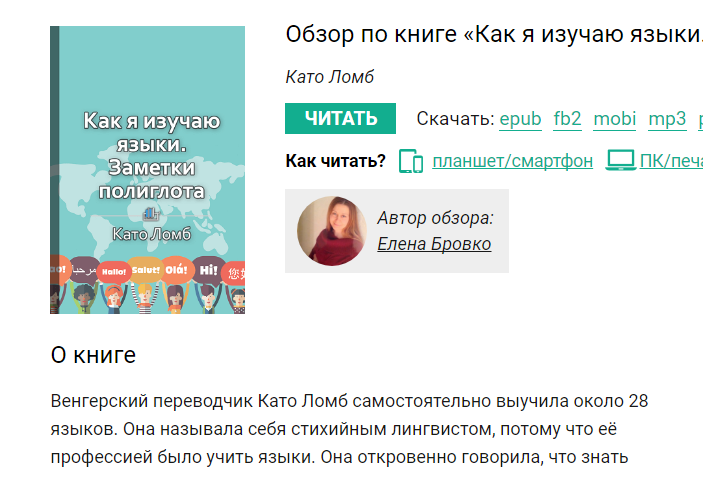Screen dimensions: 703x481
Task: Click the reviewer's round avatar photo
Action: coord(332,231)
